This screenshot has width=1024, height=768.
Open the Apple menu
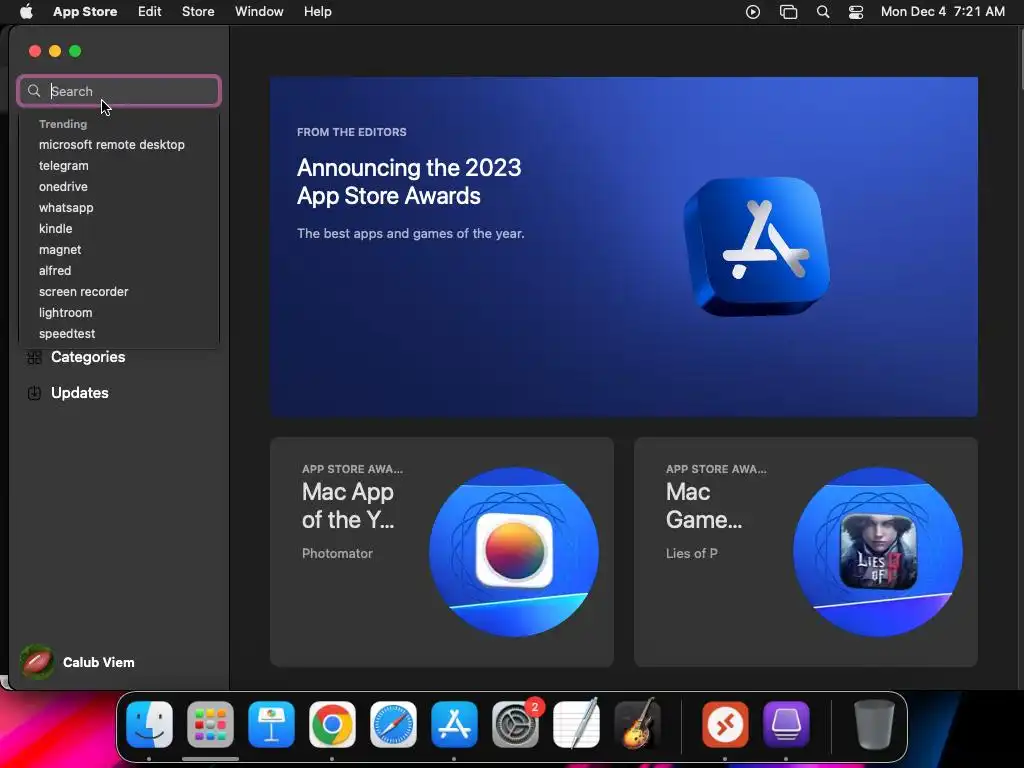(26, 11)
